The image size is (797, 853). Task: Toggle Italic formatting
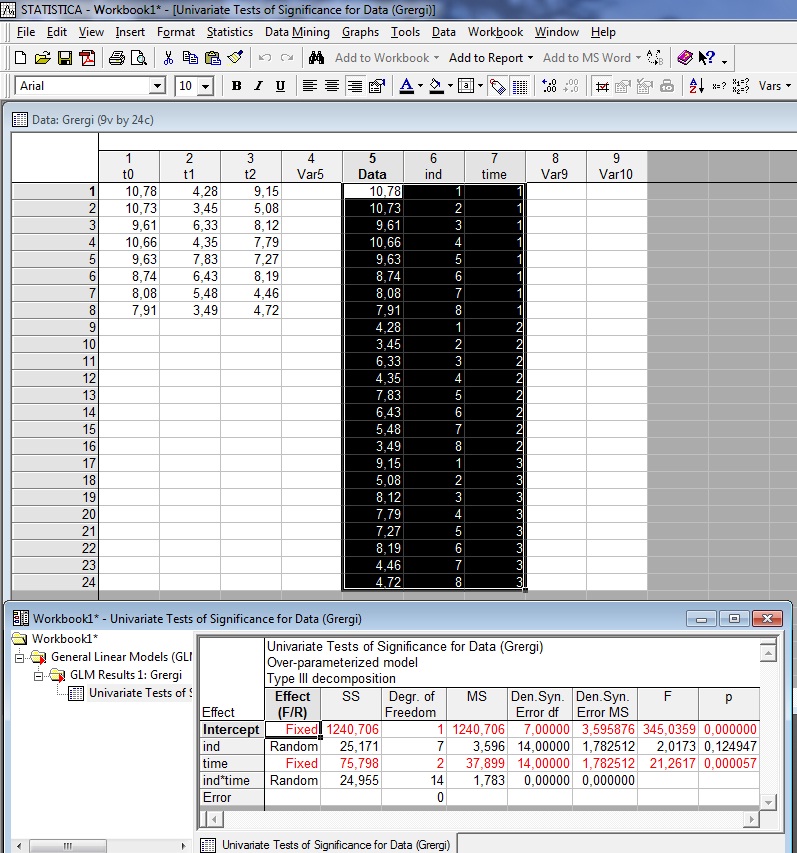click(x=258, y=86)
